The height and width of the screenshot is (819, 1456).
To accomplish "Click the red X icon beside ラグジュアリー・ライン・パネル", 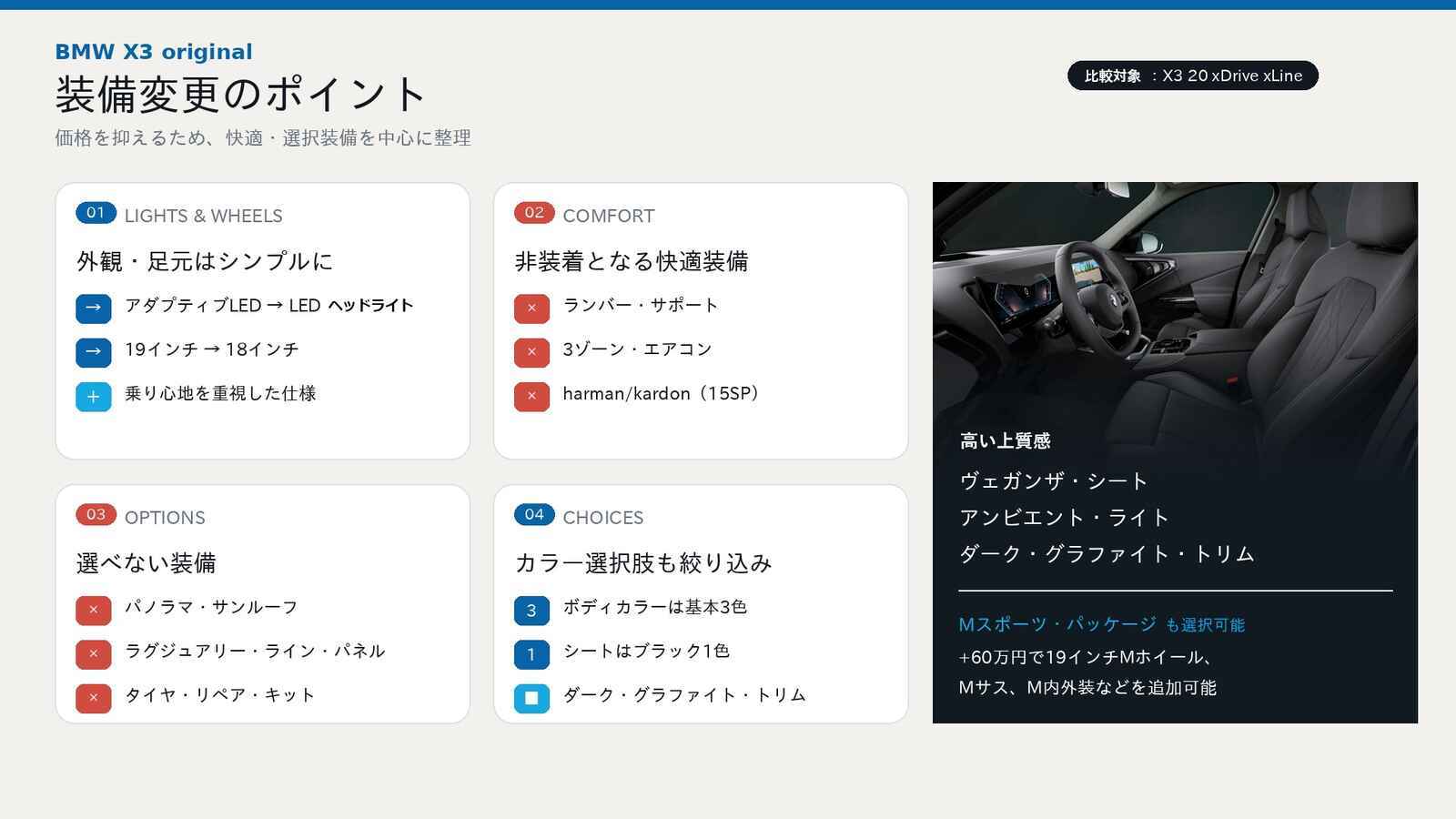I will (x=94, y=653).
